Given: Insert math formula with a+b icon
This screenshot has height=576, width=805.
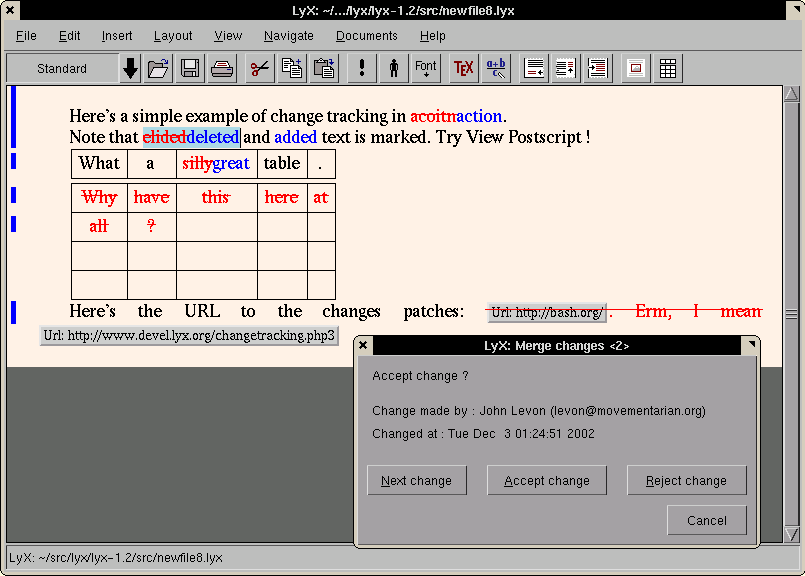Looking at the screenshot, I should click(495, 69).
